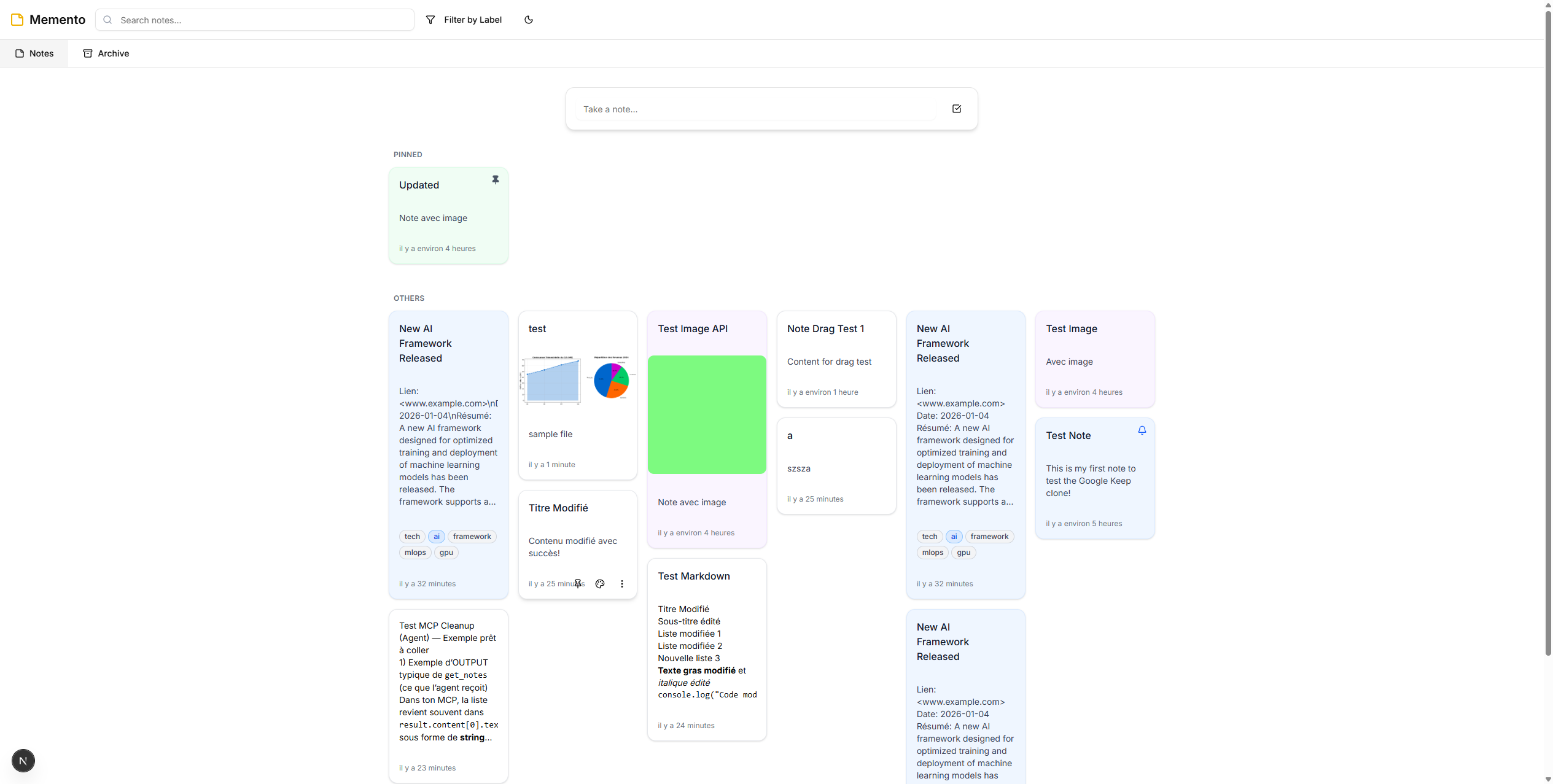The width and height of the screenshot is (1553, 784).
Task: Open the pie chart image thumbnail
Action: (x=611, y=380)
